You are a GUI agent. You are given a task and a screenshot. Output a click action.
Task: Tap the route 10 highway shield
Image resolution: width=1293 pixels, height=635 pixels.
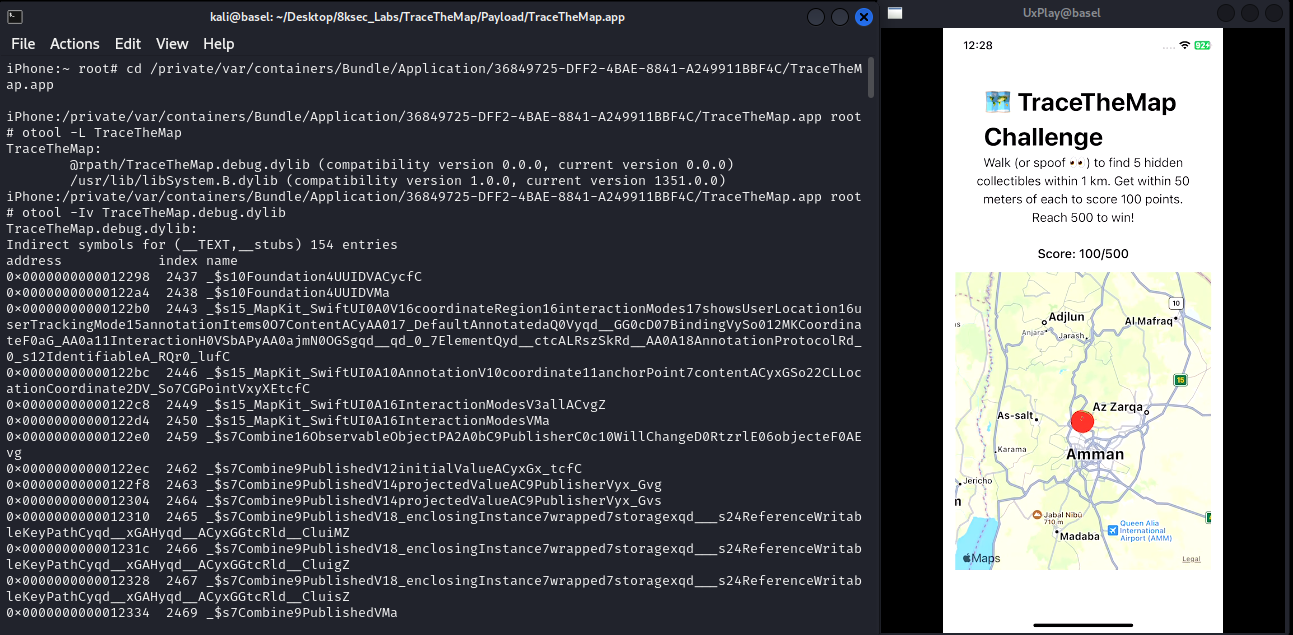coord(1177,302)
